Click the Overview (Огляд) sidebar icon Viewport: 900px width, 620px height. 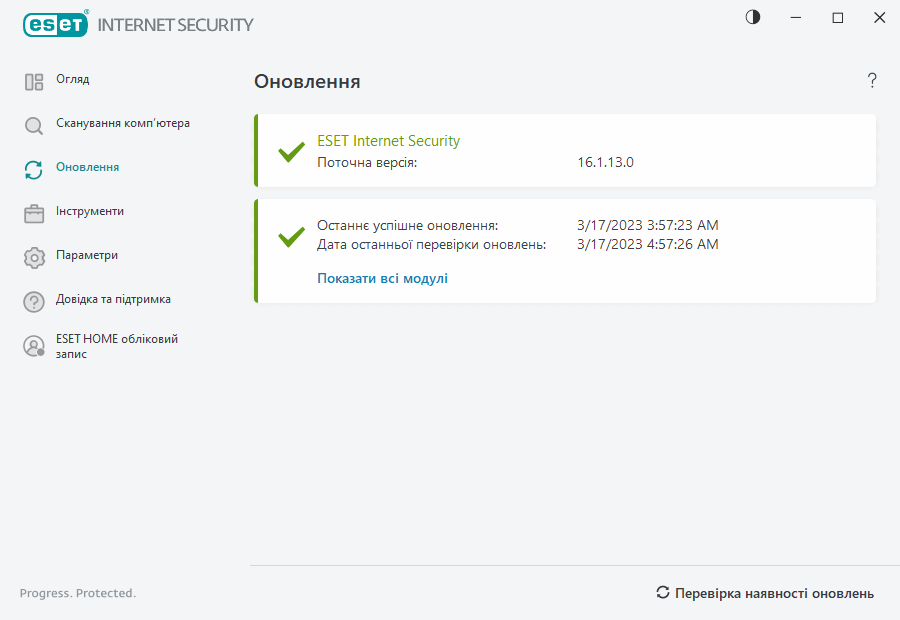(x=34, y=82)
